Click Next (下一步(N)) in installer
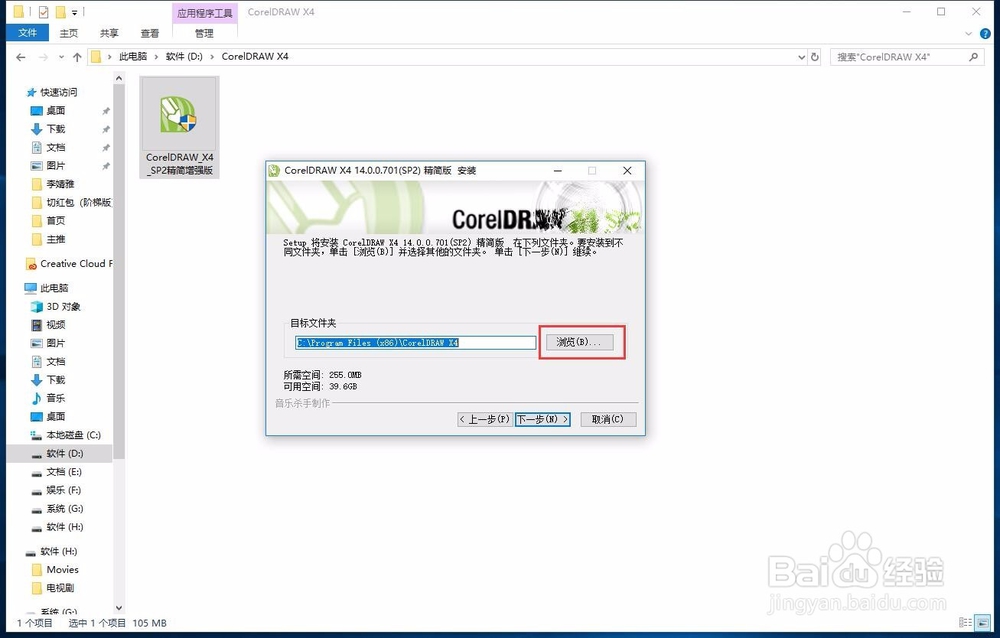 tap(542, 419)
